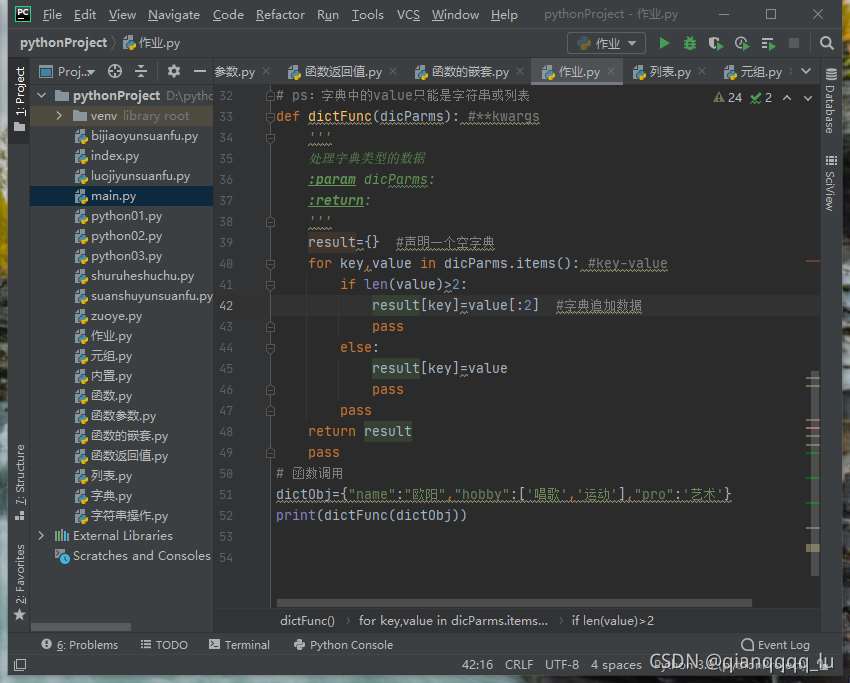Open the Refactor menu
This screenshot has width=850, height=683.
[x=280, y=15]
